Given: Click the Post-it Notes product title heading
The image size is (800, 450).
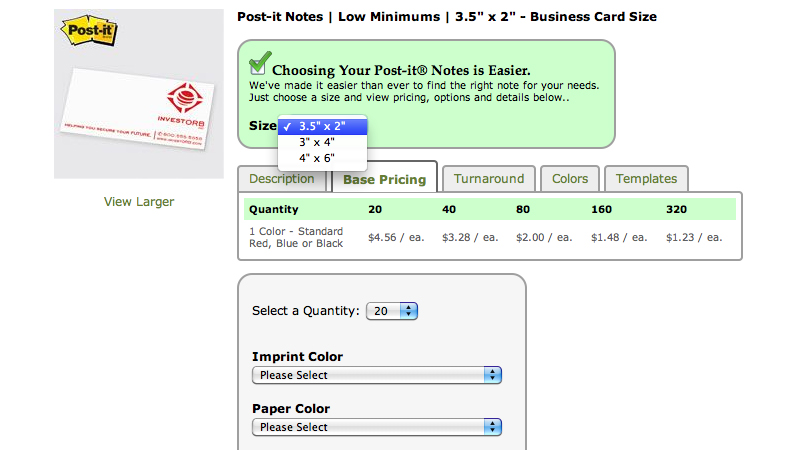Looking at the screenshot, I should coord(446,17).
